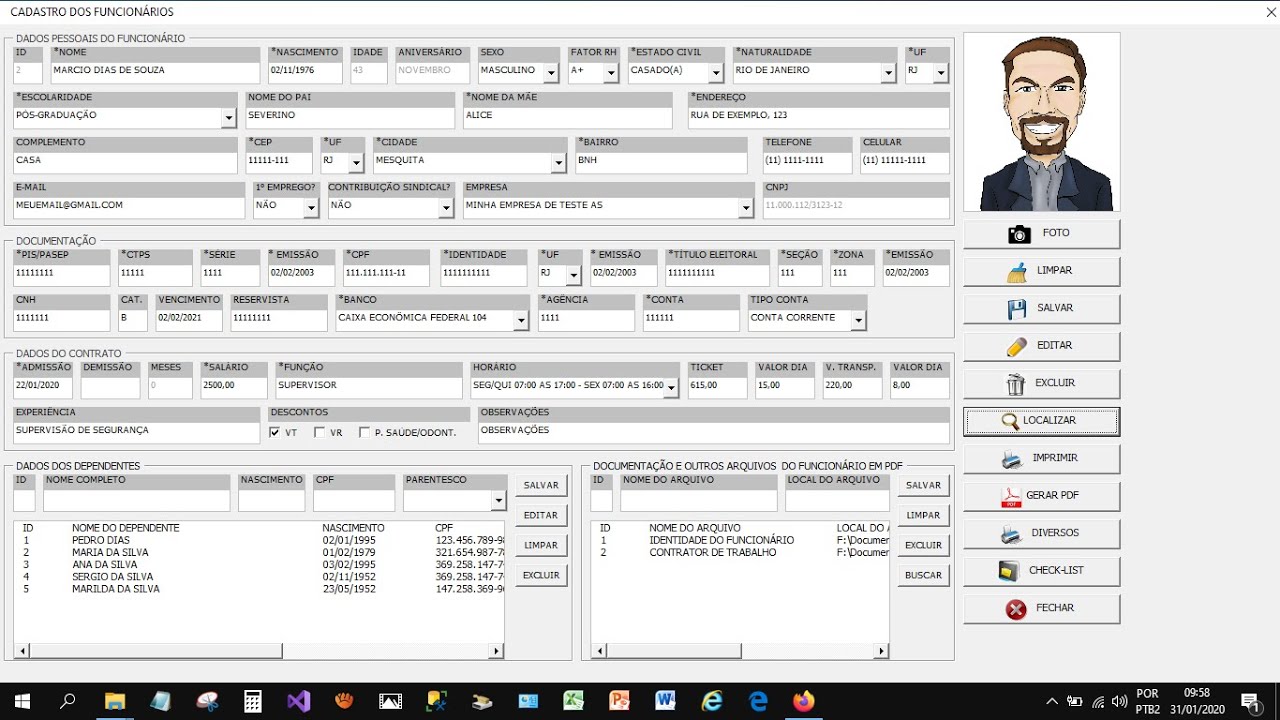Select file row CONTRATOR DE TRABALHO
The width and height of the screenshot is (1280, 720).
[x=740, y=552]
